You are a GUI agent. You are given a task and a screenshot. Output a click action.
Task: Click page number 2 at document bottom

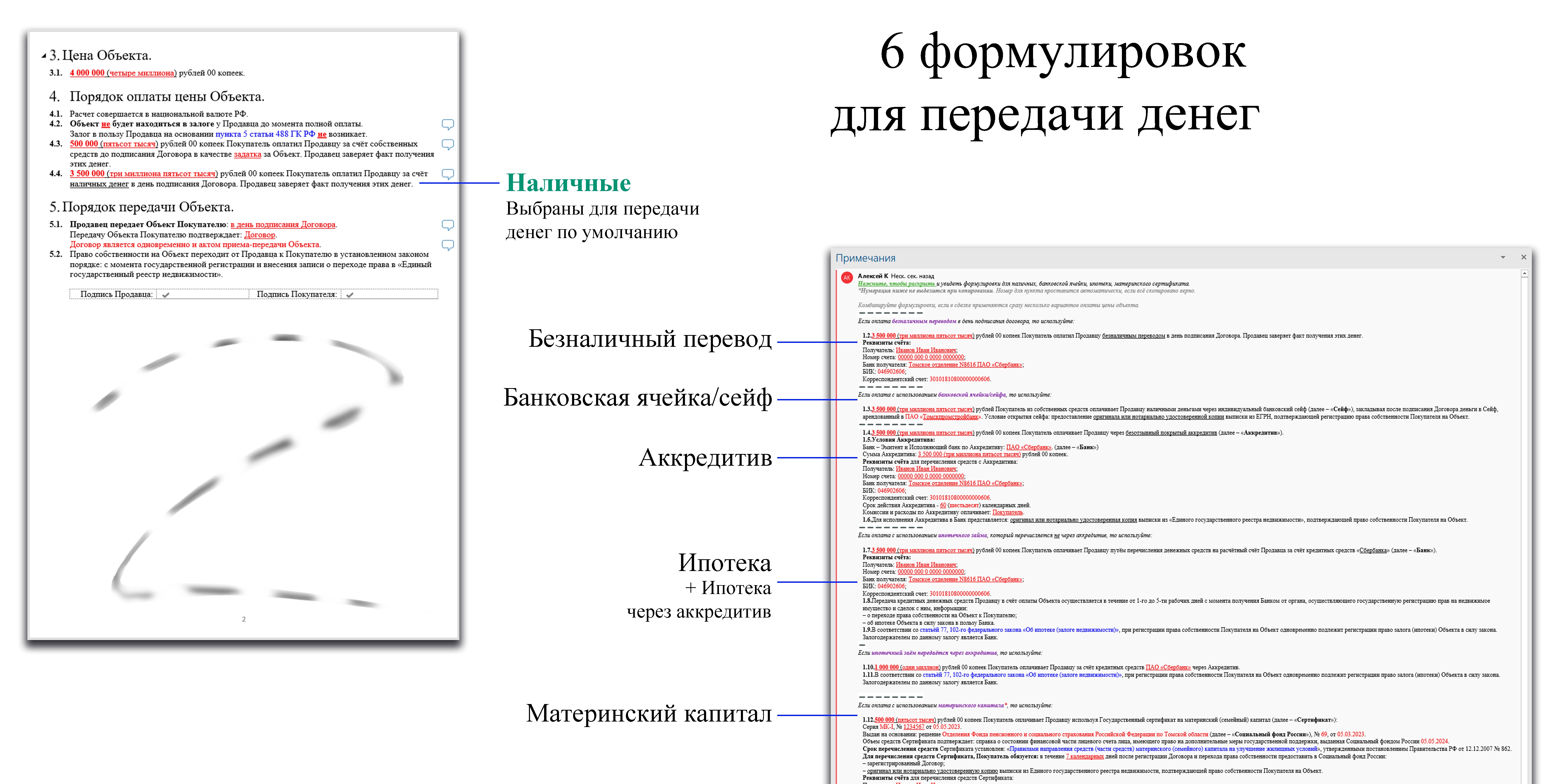[x=244, y=619]
